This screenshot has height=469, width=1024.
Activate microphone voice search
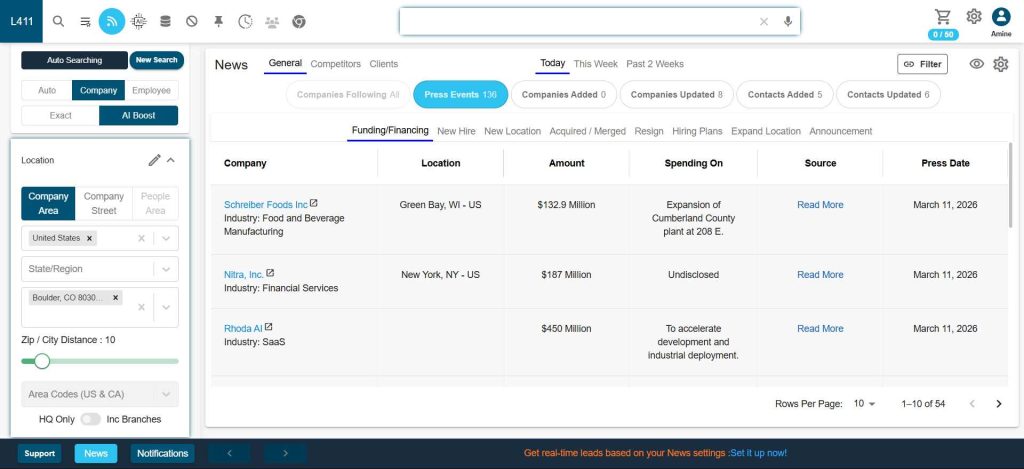tap(788, 22)
